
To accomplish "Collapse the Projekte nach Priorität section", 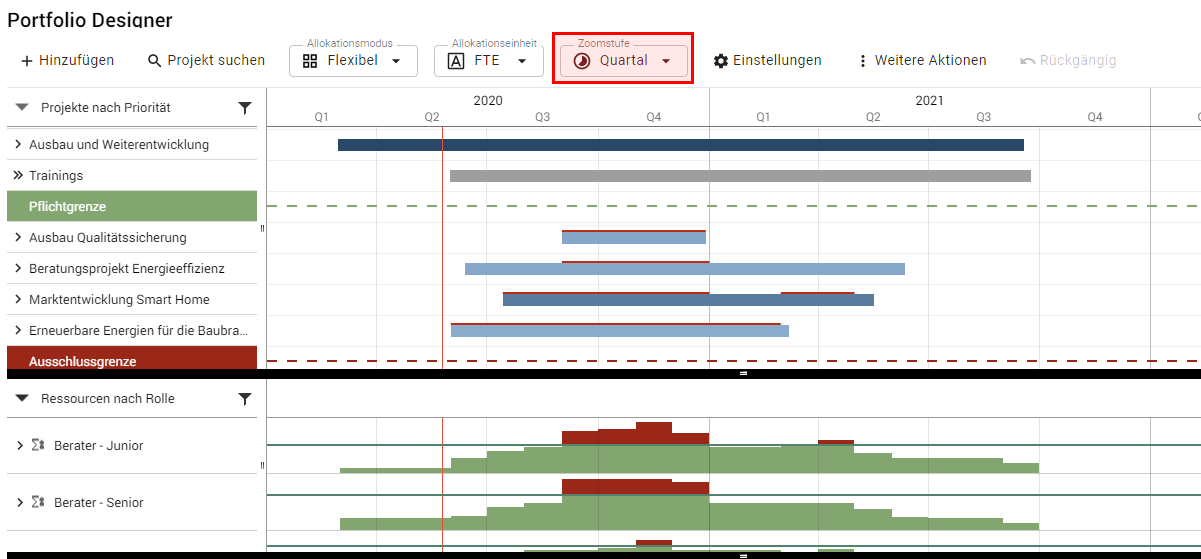I will click(x=21, y=108).
